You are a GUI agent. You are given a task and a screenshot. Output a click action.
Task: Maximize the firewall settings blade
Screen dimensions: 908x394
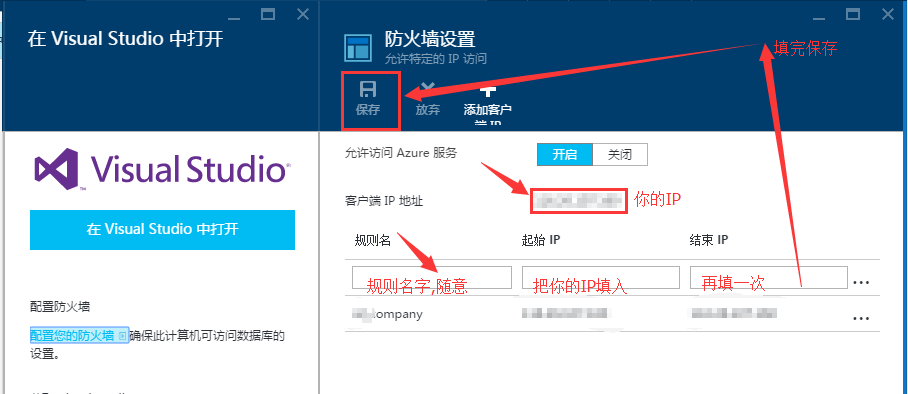click(x=852, y=14)
